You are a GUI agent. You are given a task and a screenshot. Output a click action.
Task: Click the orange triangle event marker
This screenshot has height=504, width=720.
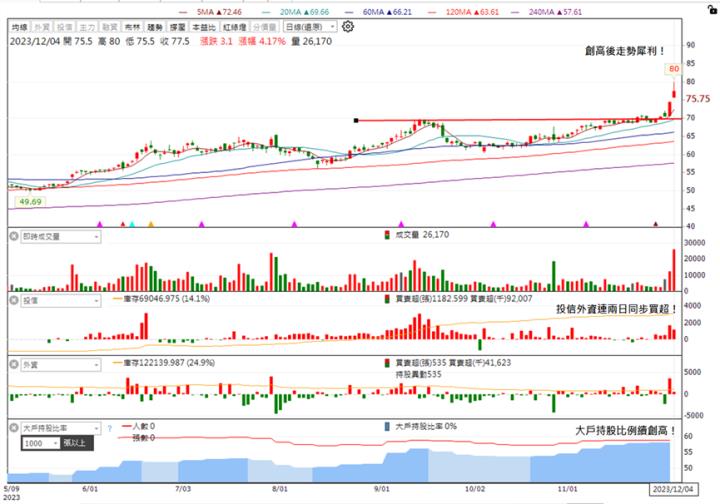tap(151, 224)
